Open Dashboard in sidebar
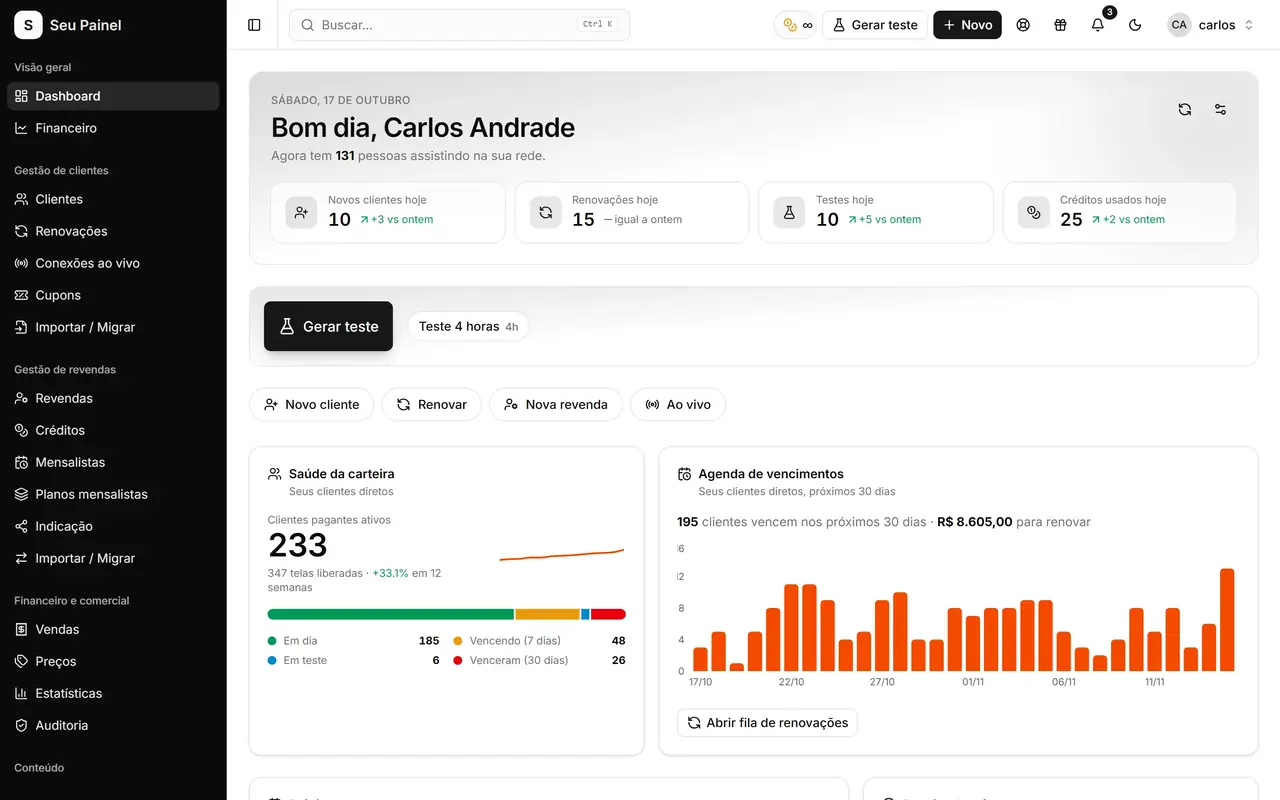This screenshot has width=1280, height=800. pos(113,96)
